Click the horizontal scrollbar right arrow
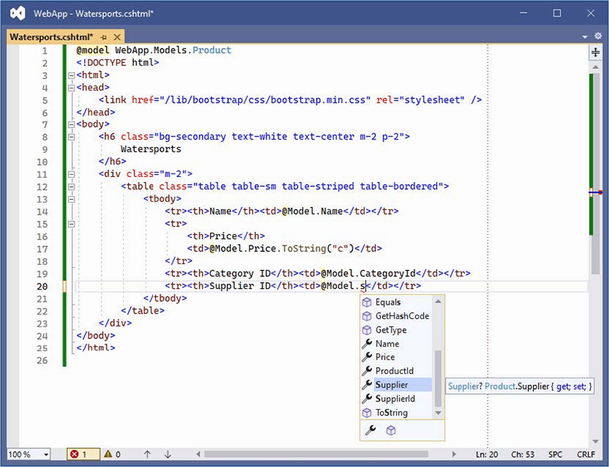This screenshot has width=609, height=467. [454, 454]
